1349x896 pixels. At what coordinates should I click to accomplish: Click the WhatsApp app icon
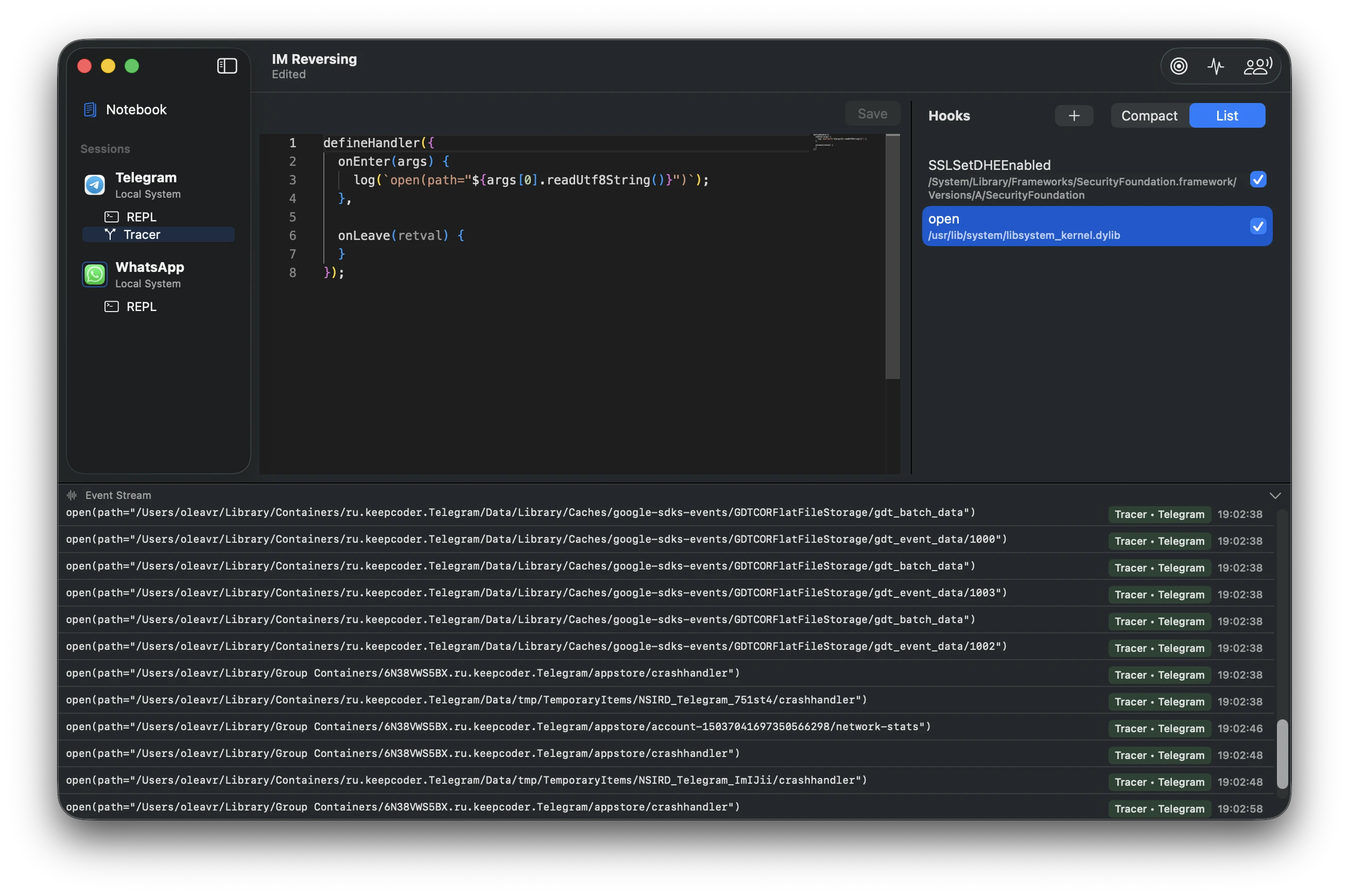click(94, 274)
